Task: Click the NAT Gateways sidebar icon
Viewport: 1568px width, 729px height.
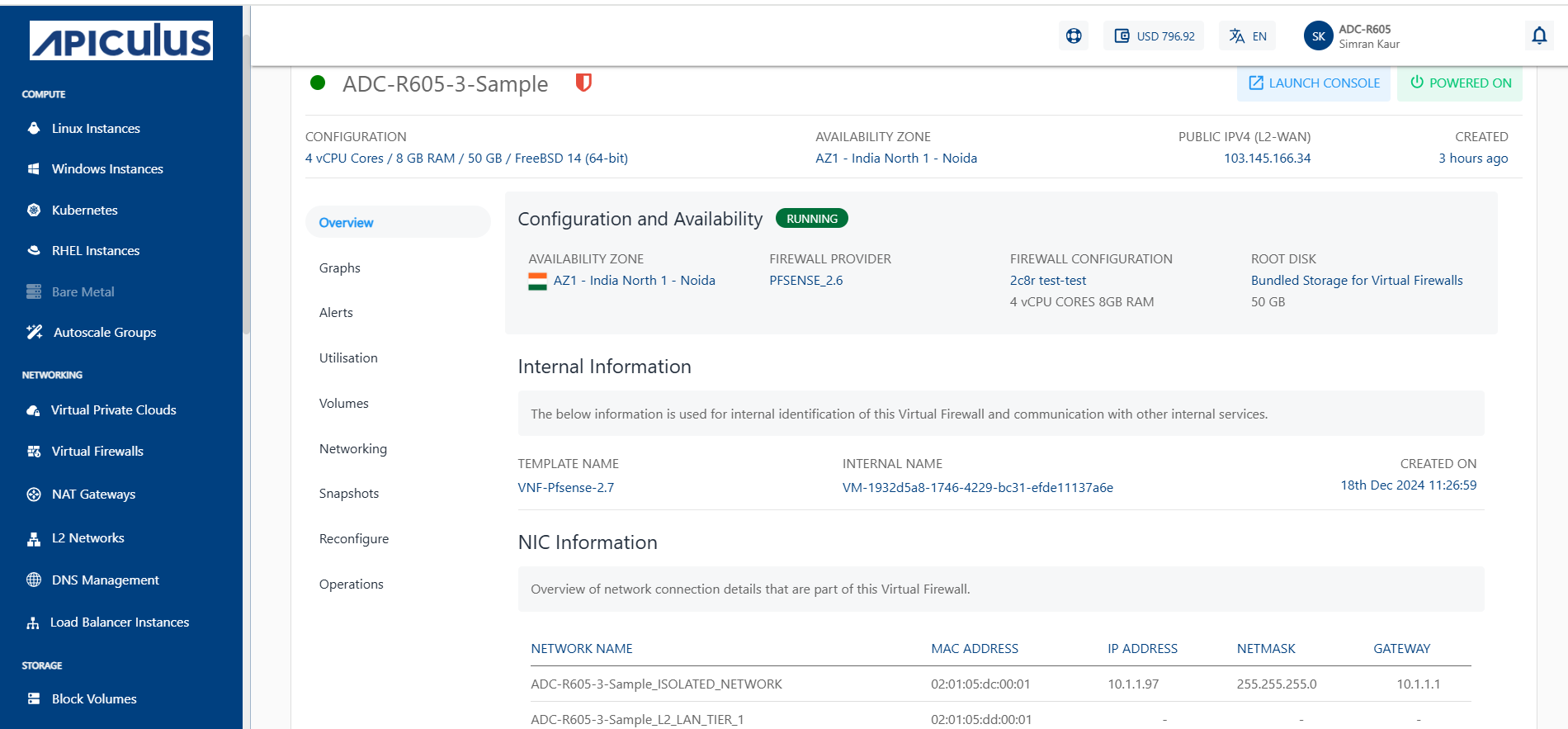Action: tap(34, 494)
